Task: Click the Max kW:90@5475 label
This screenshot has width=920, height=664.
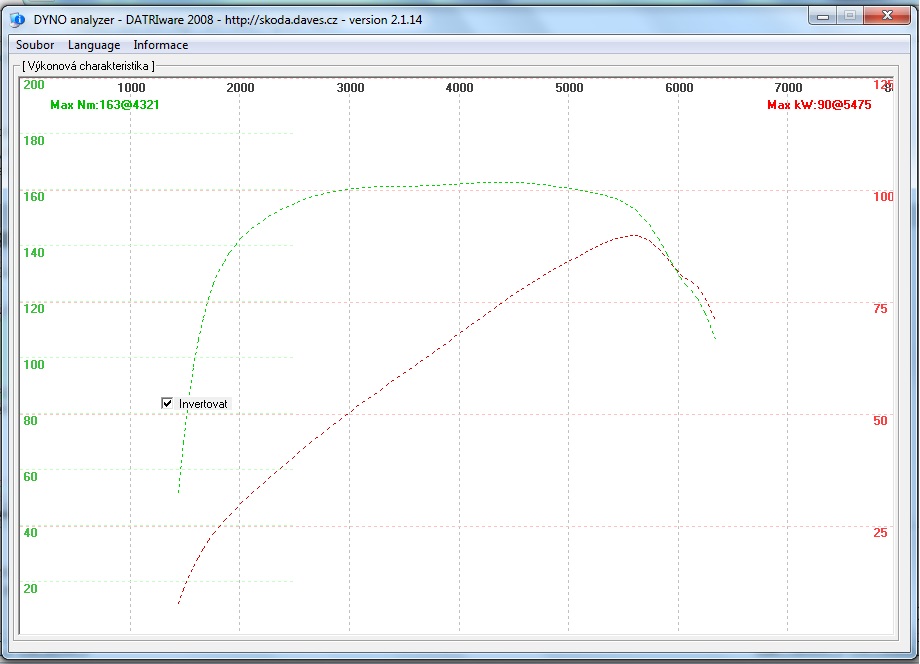Action: pyautogui.click(x=819, y=105)
